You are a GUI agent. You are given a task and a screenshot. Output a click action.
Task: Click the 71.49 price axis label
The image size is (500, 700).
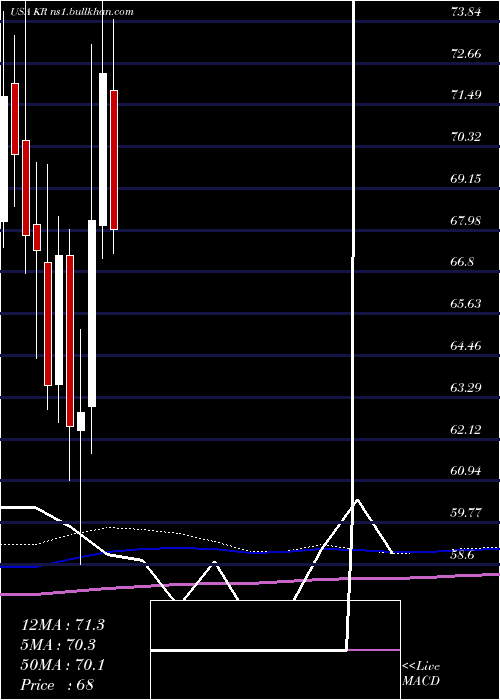point(466,95)
